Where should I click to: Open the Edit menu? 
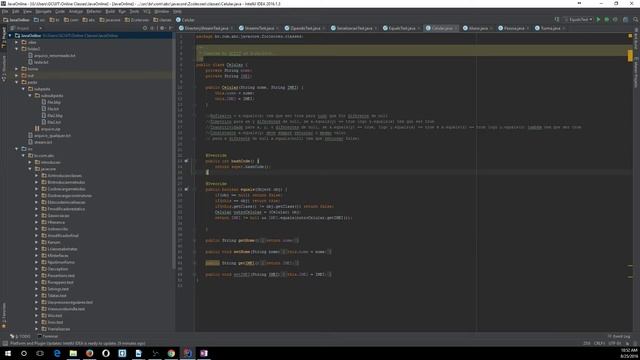(16, 11)
